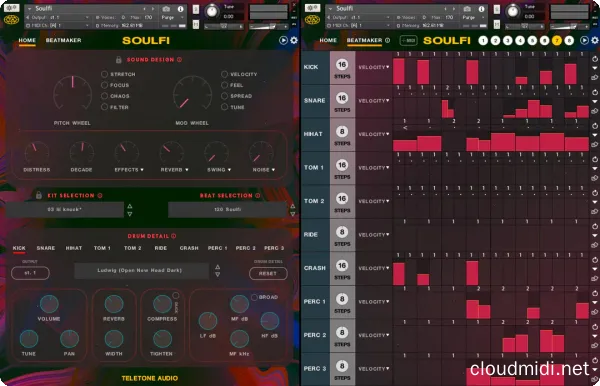Open the Reverb knob dropdown arrow
Viewport: 600px width, 386px height.
point(187,170)
